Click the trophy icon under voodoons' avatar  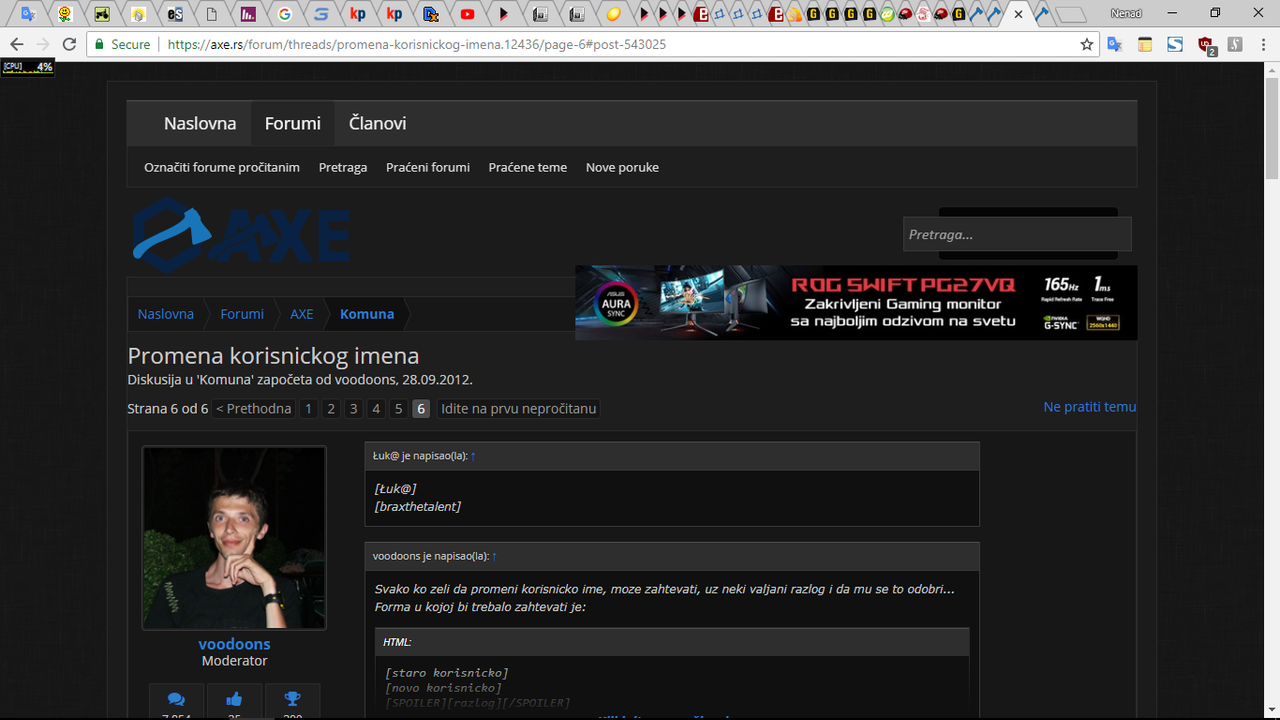[292, 700]
